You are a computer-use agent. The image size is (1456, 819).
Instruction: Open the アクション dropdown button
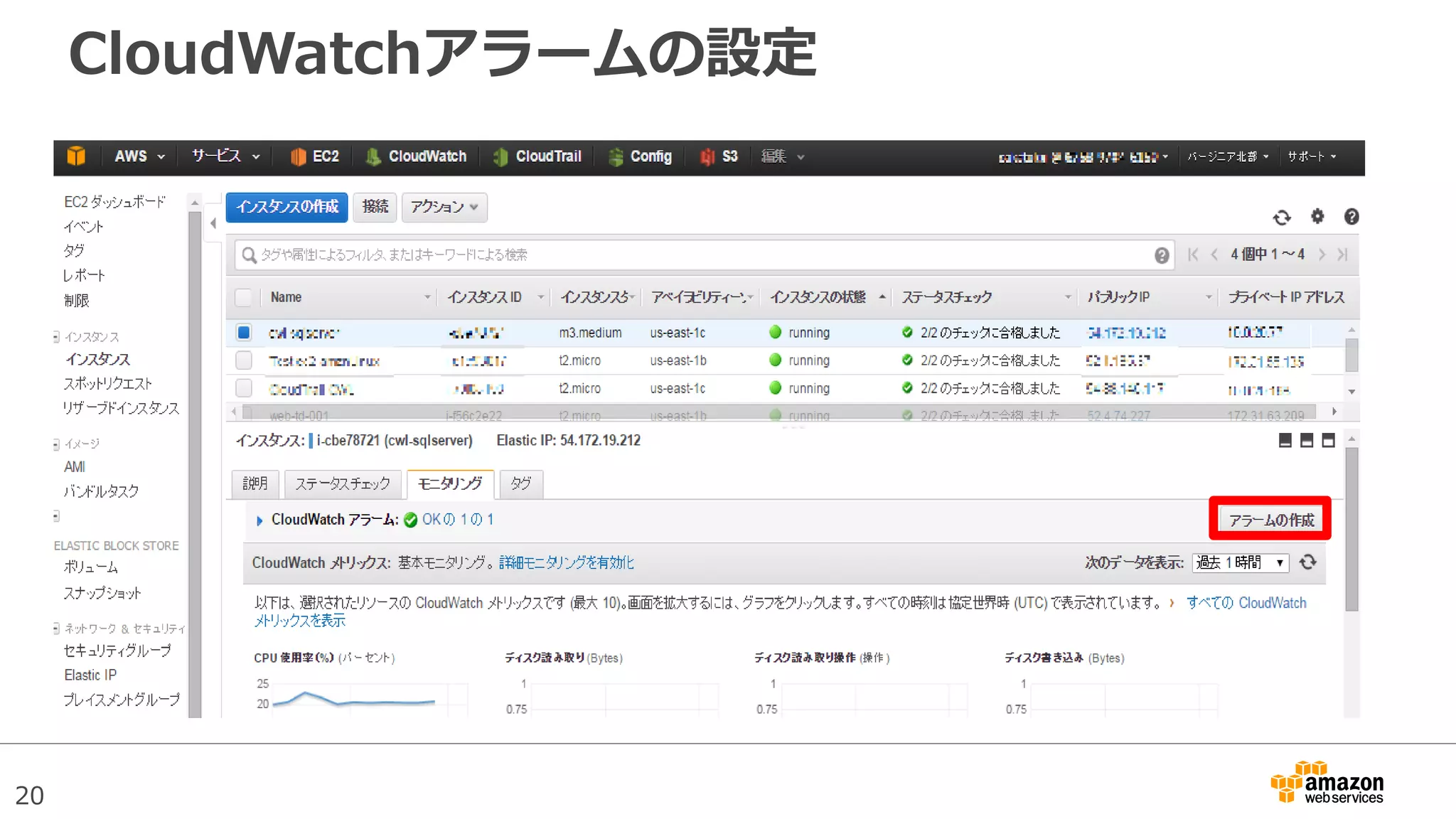coord(444,207)
